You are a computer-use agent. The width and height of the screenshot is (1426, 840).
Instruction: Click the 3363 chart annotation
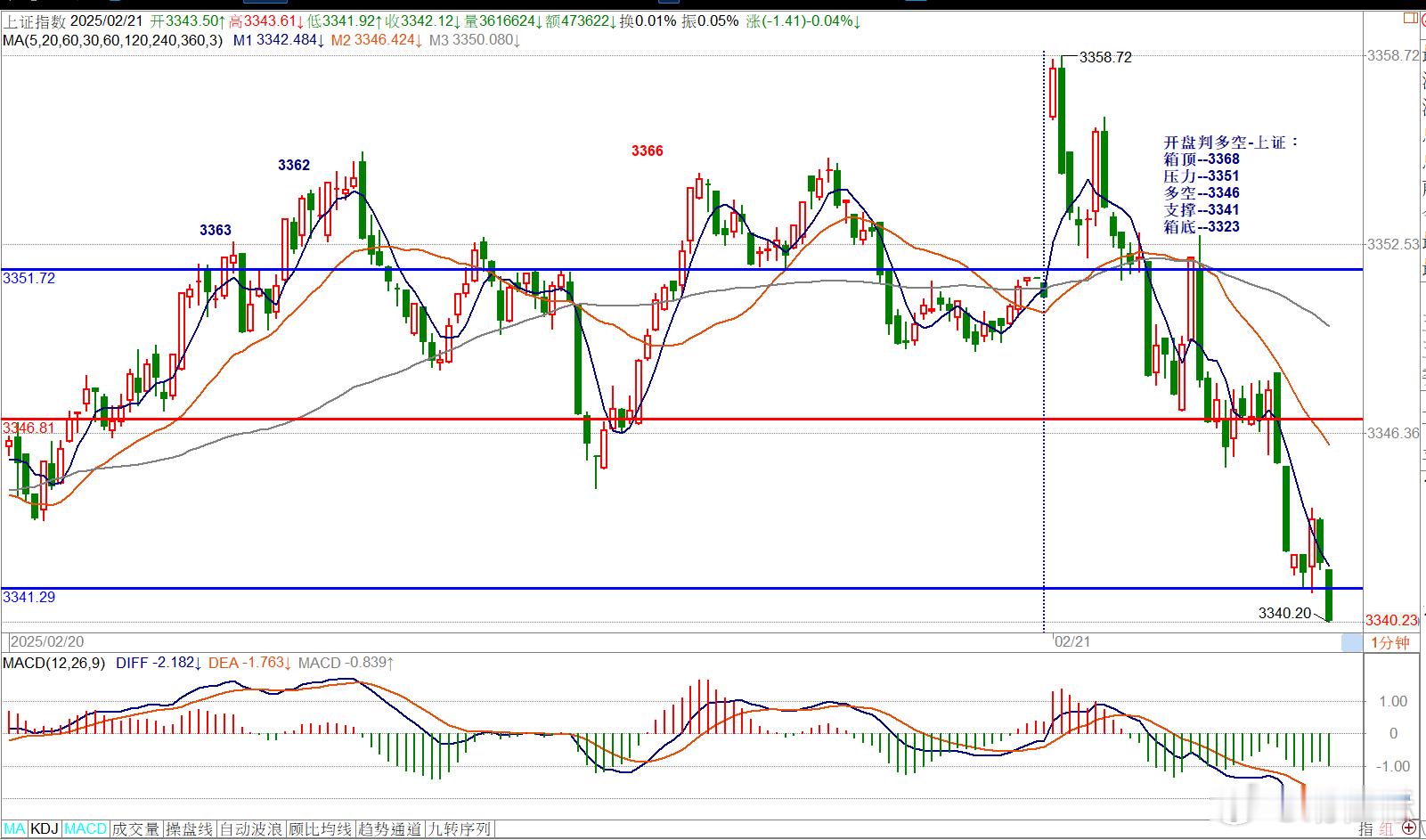216,230
